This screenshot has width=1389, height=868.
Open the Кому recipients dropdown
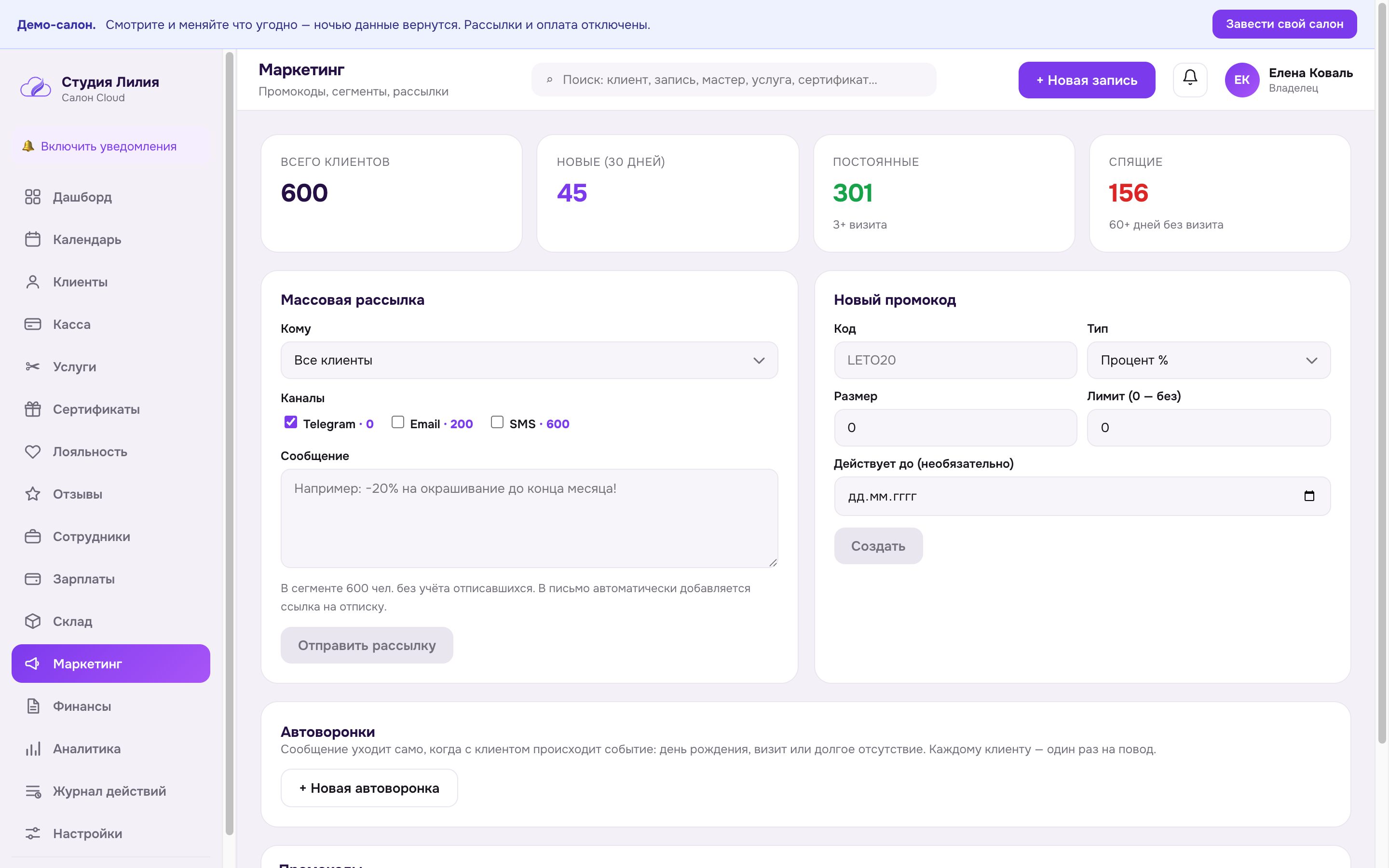click(x=529, y=361)
